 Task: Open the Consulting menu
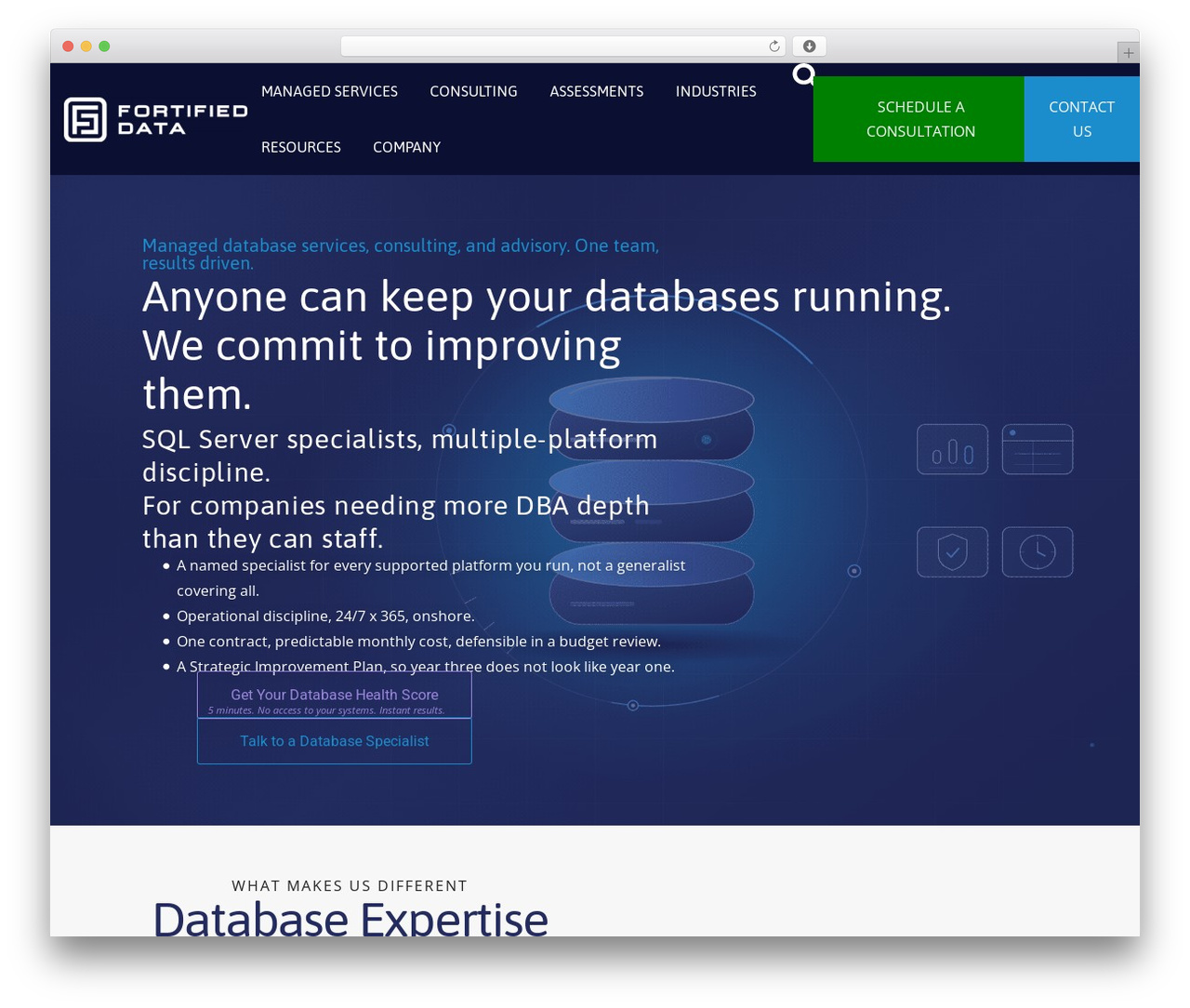click(x=473, y=91)
